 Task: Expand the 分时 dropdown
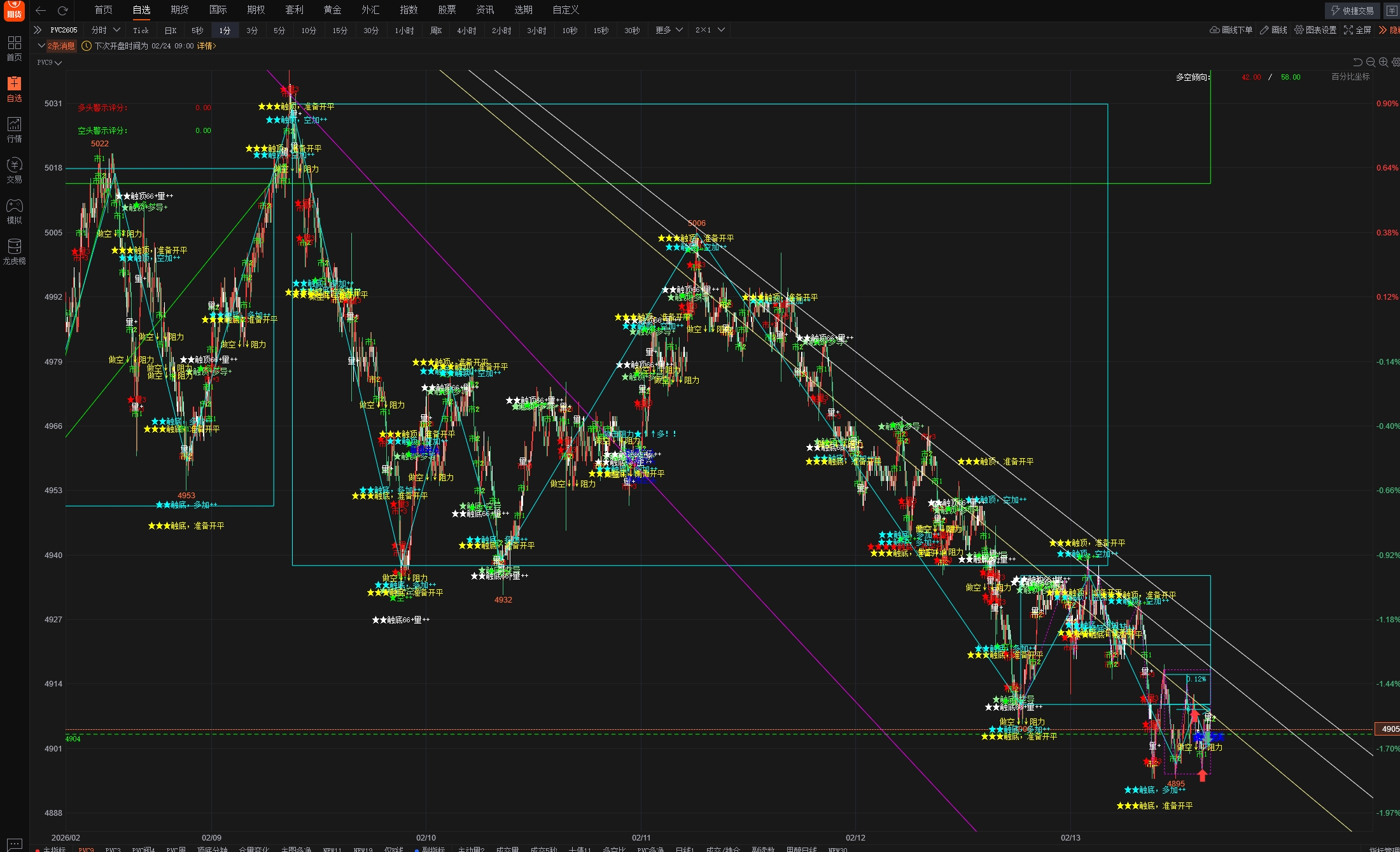click(106, 30)
